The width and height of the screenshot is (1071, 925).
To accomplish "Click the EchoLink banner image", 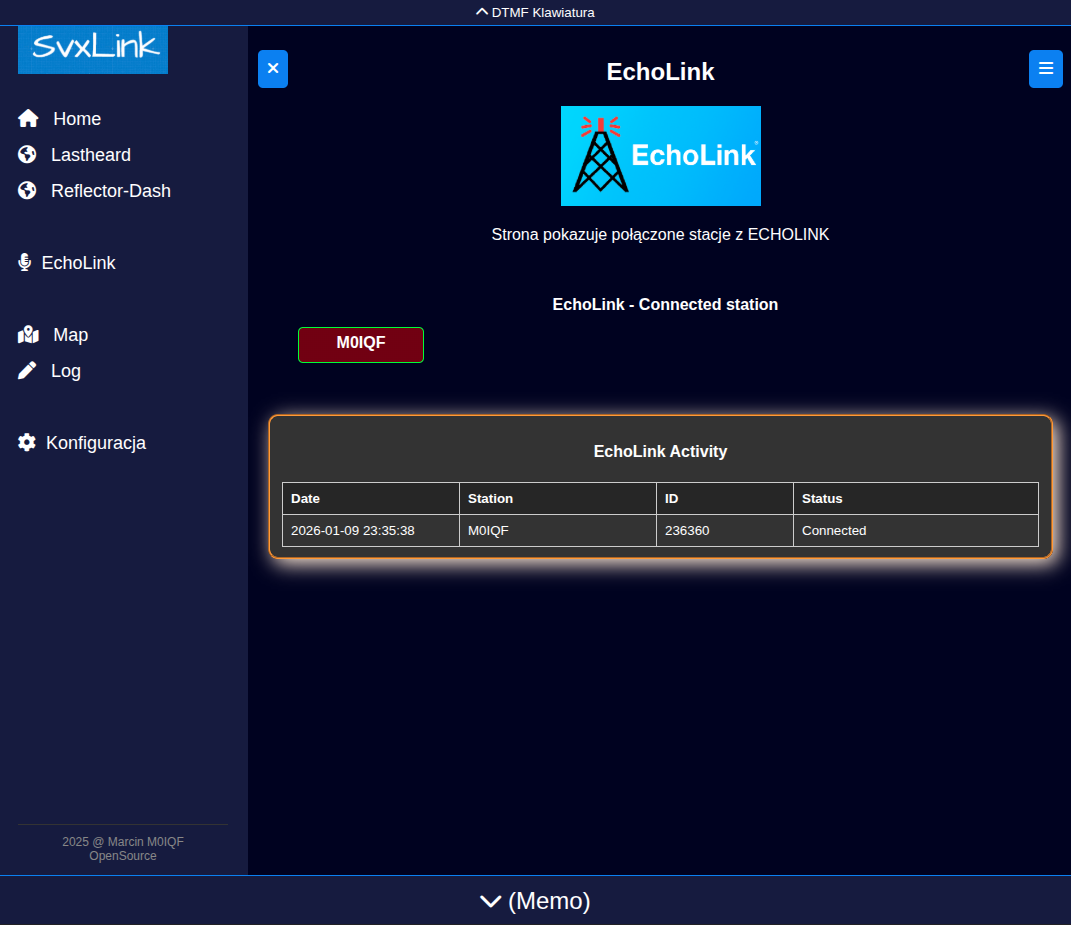I will point(660,156).
